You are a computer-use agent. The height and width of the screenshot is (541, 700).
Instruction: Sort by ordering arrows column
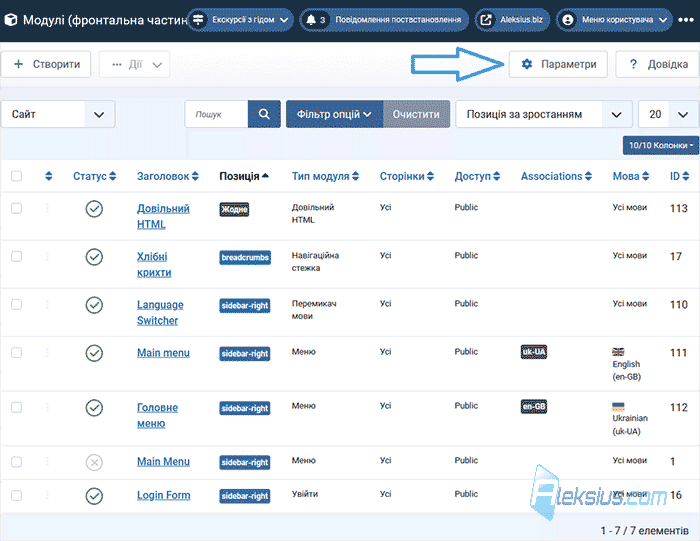coord(49,176)
